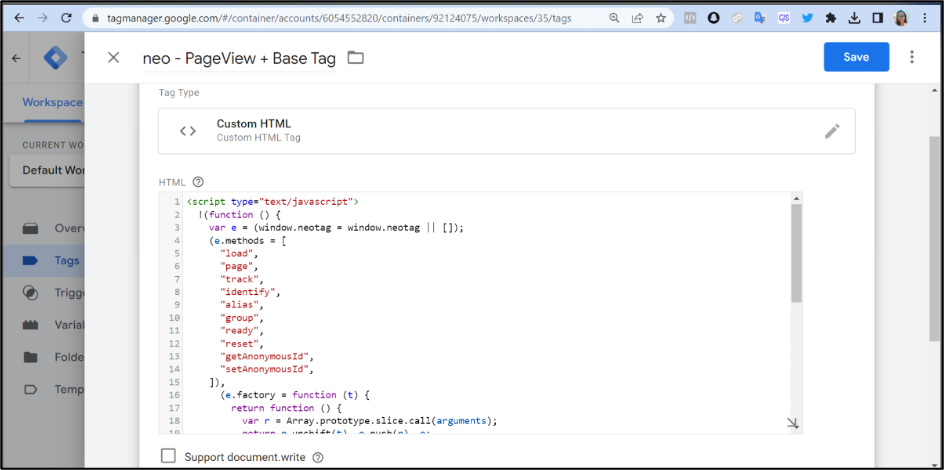Image resolution: width=945 pixels, height=470 pixels.
Task: Go forward in browser history
Action: (42, 18)
